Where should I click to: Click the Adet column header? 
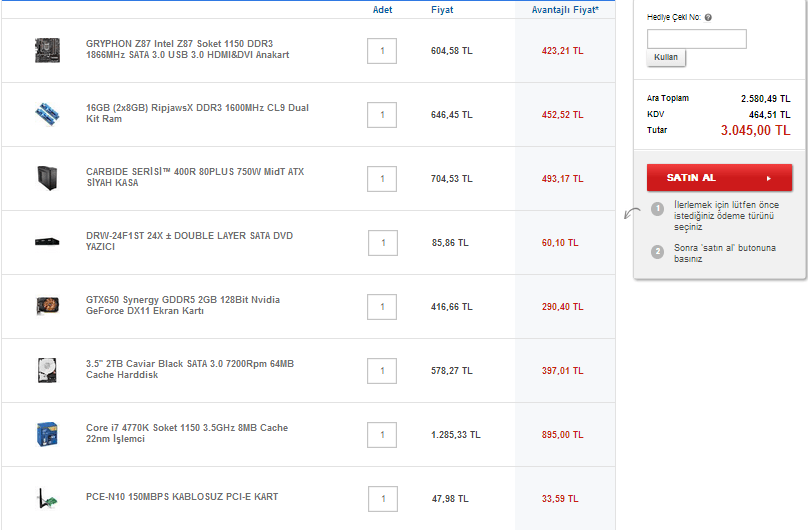(382, 10)
